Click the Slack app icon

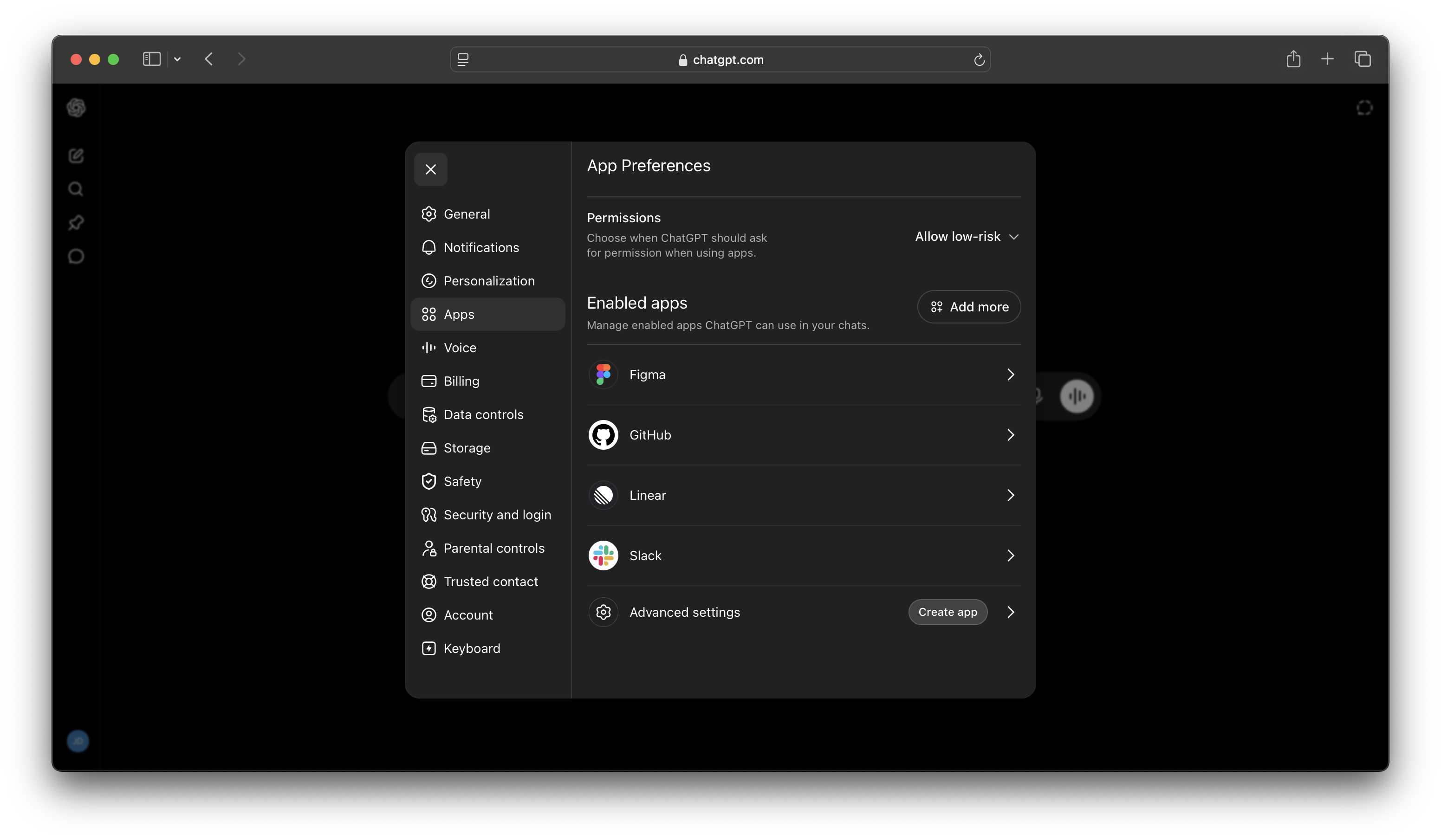[x=603, y=555]
